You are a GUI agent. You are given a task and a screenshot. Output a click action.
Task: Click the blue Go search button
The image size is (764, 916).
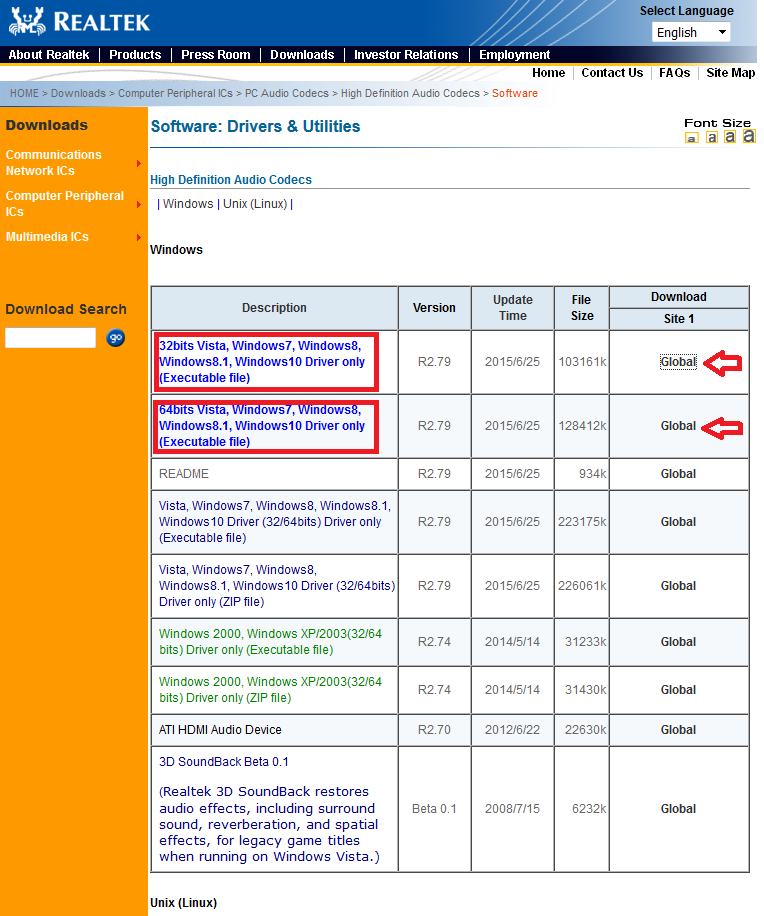tap(116, 338)
